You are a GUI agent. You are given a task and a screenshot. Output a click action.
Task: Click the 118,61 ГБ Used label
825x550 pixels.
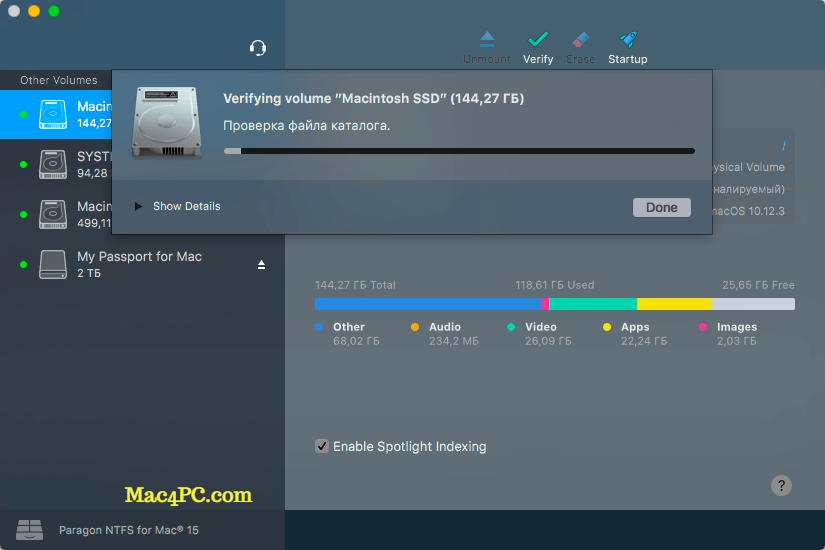(555, 285)
